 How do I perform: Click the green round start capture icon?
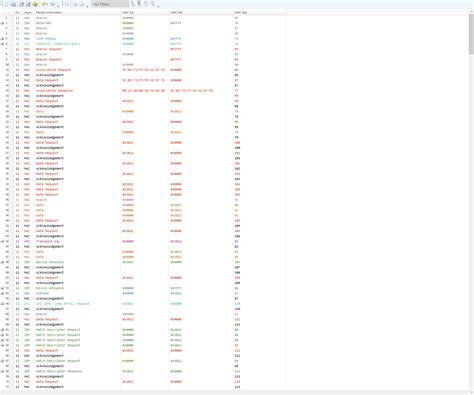click(35, 4)
